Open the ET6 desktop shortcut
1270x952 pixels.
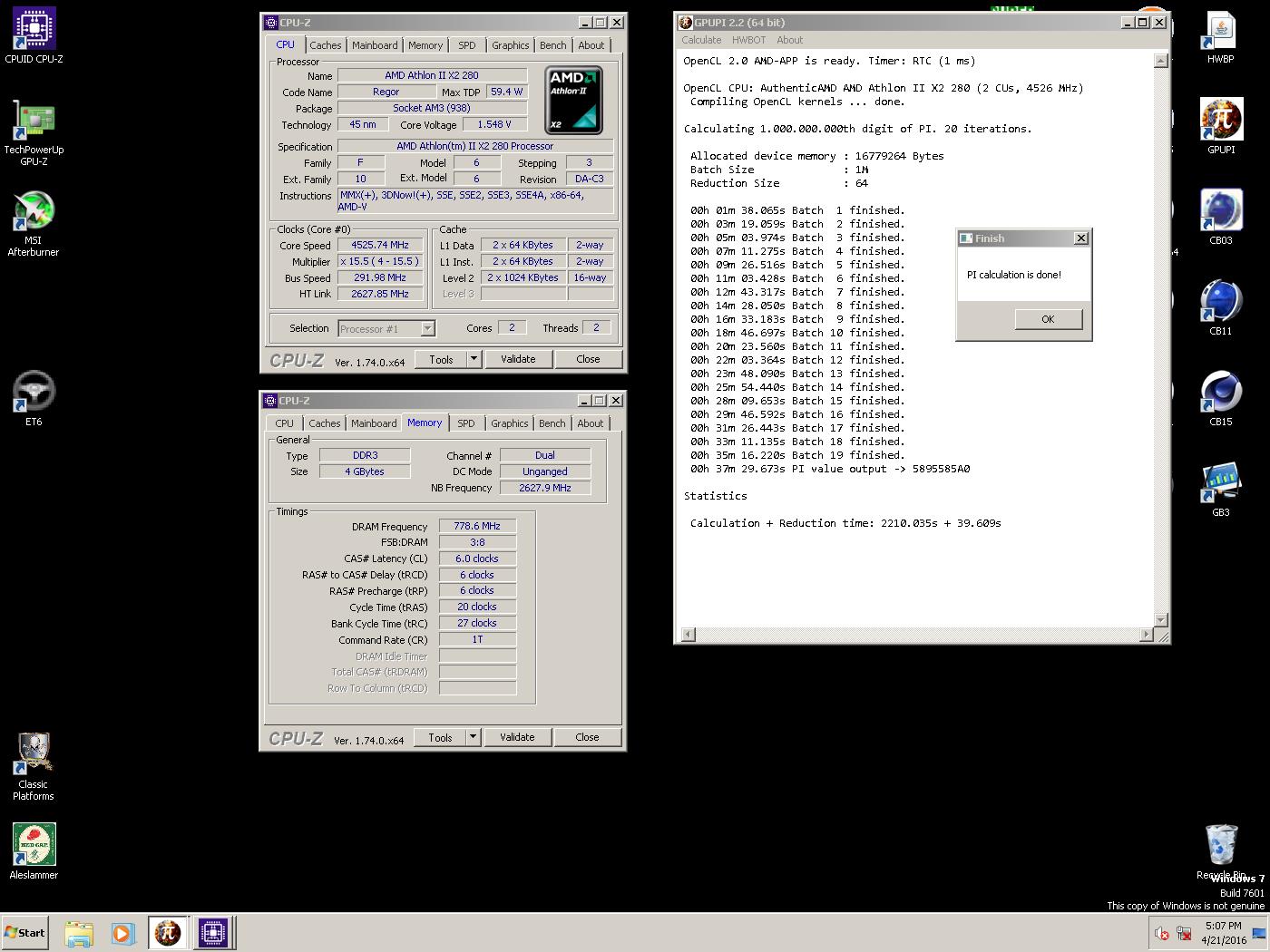(34, 397)
